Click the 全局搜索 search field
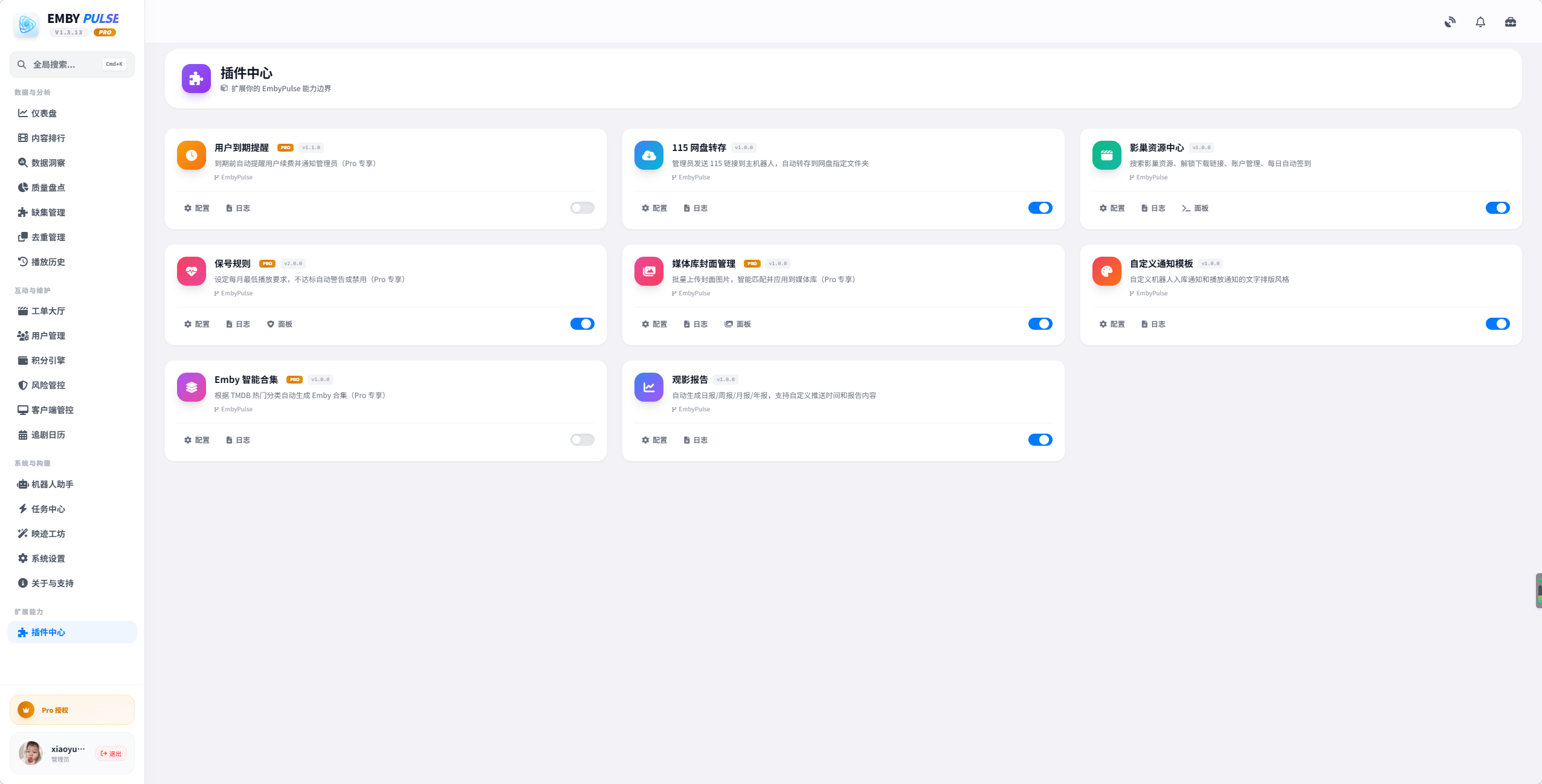 click(60, 65)
